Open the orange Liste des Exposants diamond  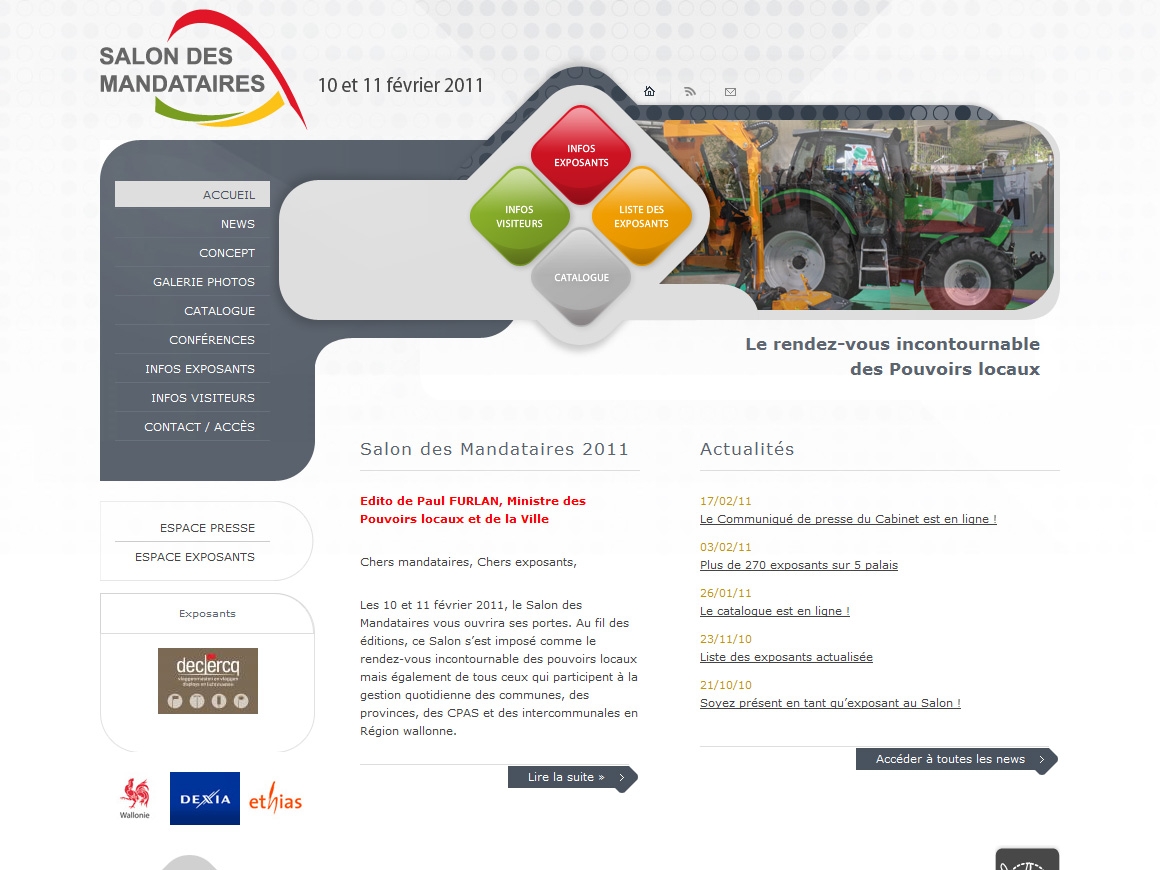(x=641, y=217)
